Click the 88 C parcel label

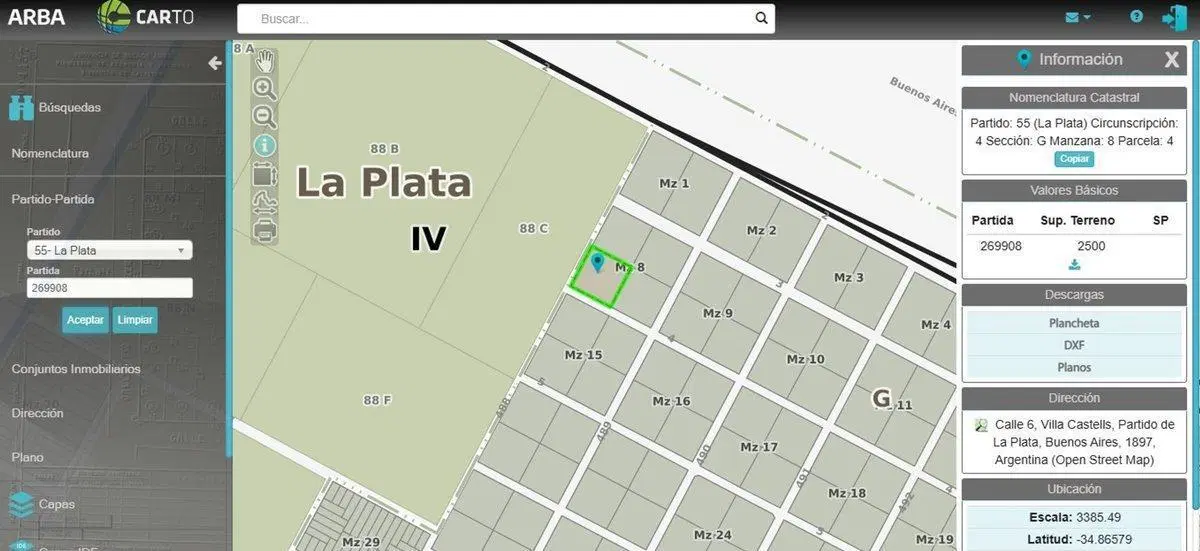click(534, 228)
